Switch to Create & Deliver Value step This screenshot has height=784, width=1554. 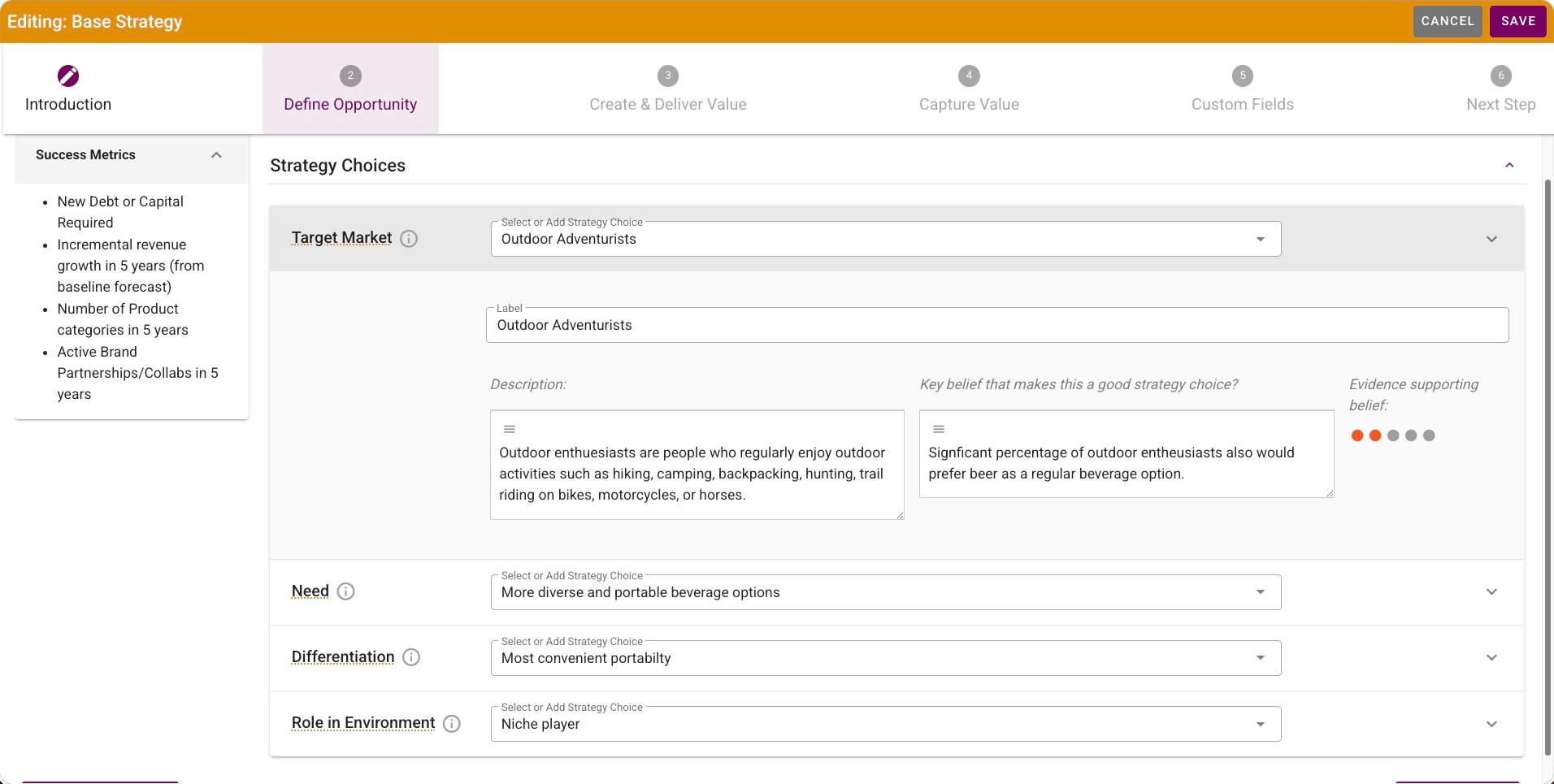pos(668,89)
